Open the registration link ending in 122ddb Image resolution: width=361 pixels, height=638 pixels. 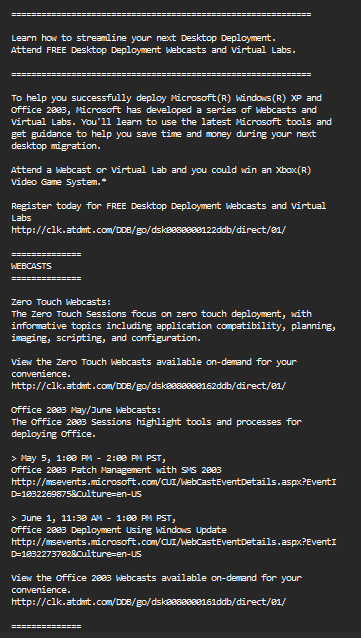coord(149,230)
